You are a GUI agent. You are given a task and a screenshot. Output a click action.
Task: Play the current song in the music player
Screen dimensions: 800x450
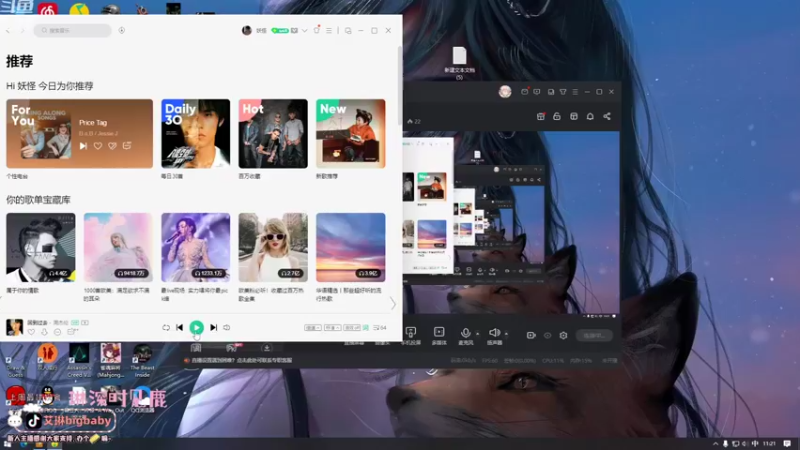click(196, 328)
